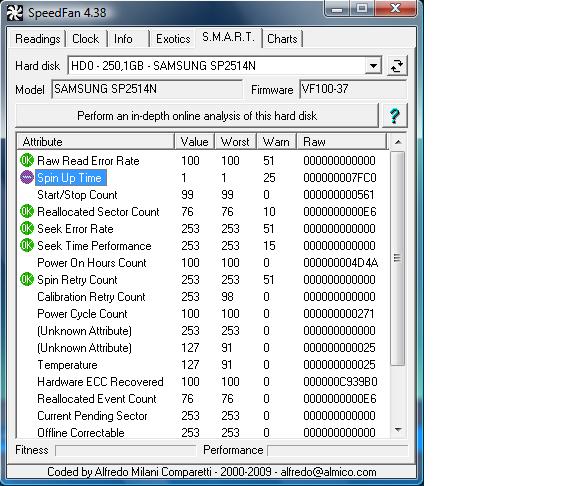
Task: Click the Fitness progress bar
Action: (x=125, y=450)
